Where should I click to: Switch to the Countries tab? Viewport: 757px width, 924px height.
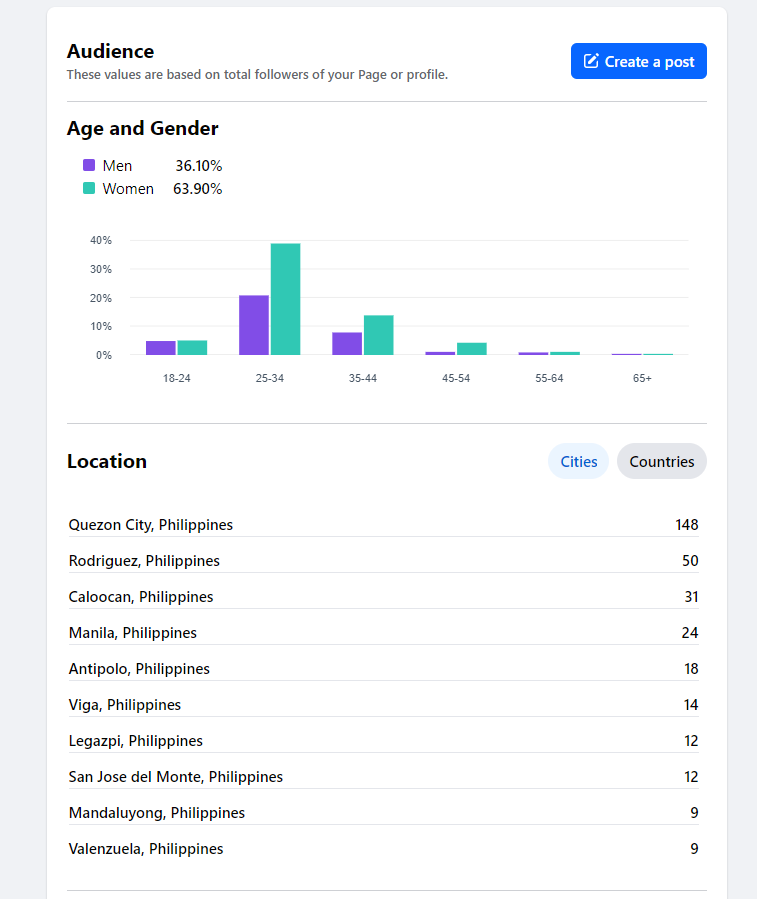[661, 461]
